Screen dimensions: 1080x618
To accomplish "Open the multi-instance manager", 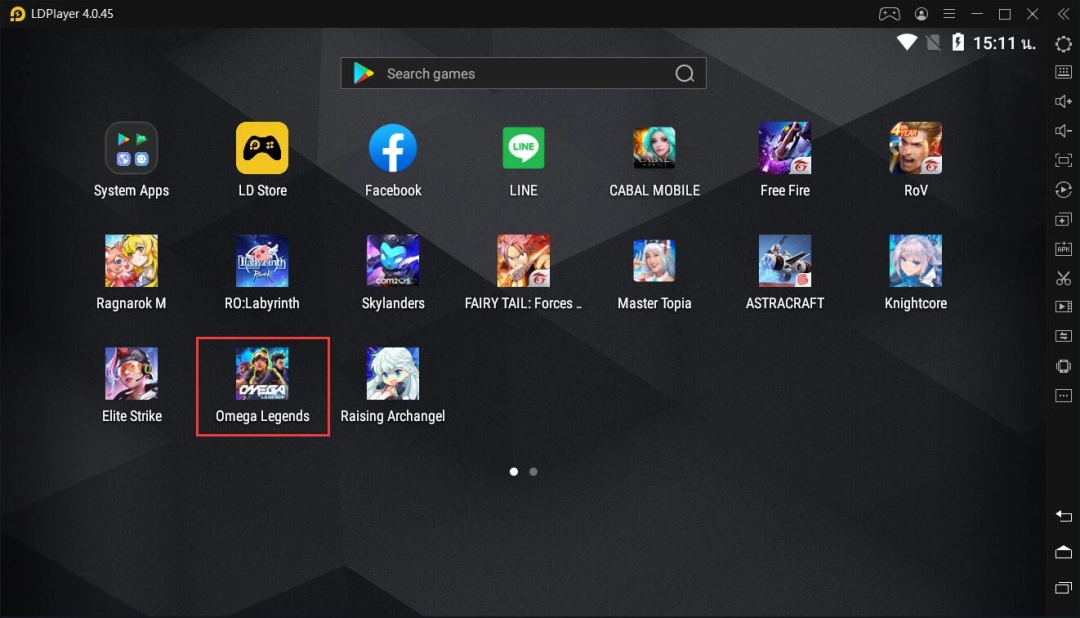I will [1063, 219].
